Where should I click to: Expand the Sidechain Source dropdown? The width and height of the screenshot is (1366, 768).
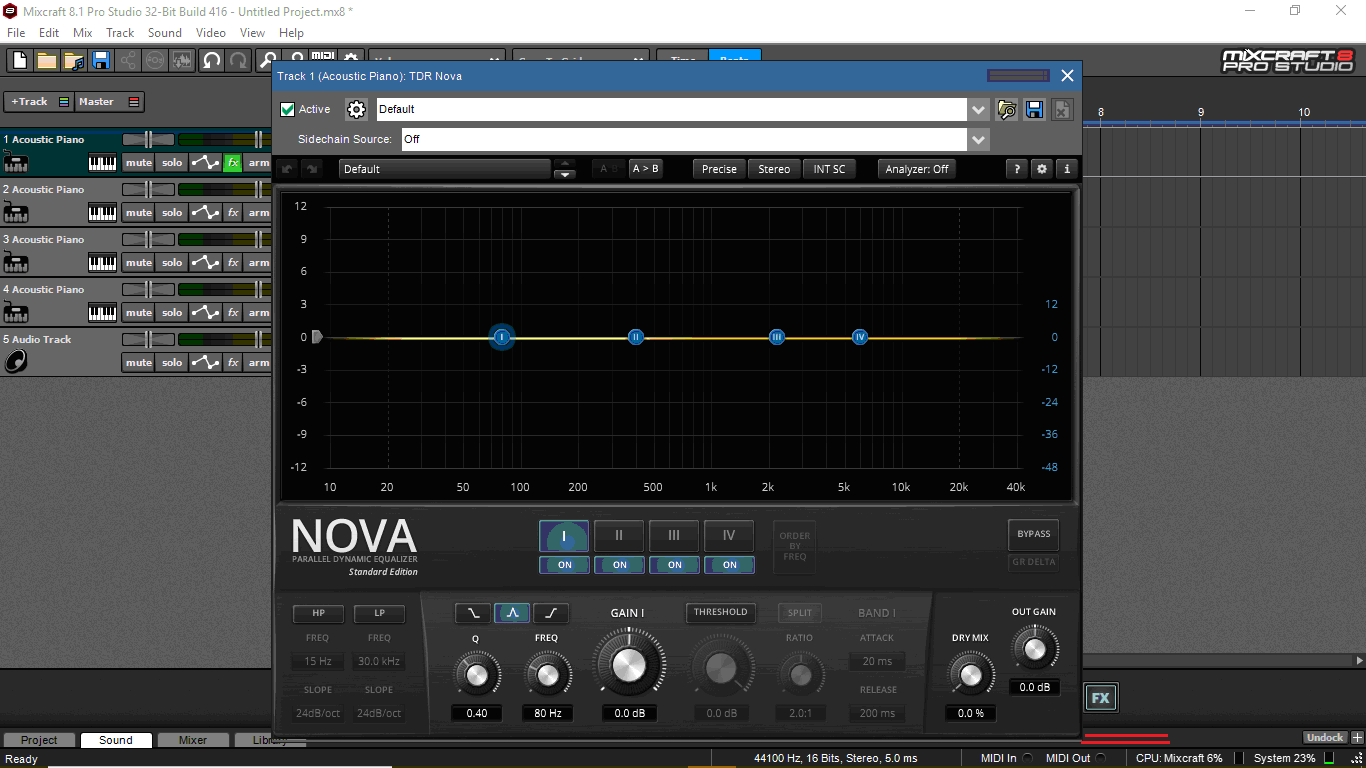pos(979,139)
